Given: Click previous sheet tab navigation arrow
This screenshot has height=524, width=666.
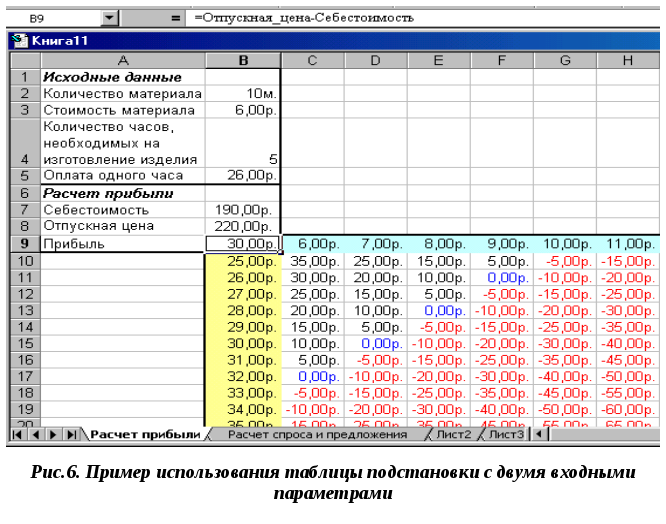Looking at the screenshot, I should pos(36,434).
